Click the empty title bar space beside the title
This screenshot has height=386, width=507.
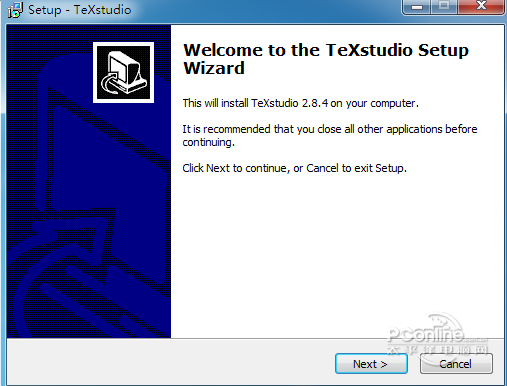267,10
